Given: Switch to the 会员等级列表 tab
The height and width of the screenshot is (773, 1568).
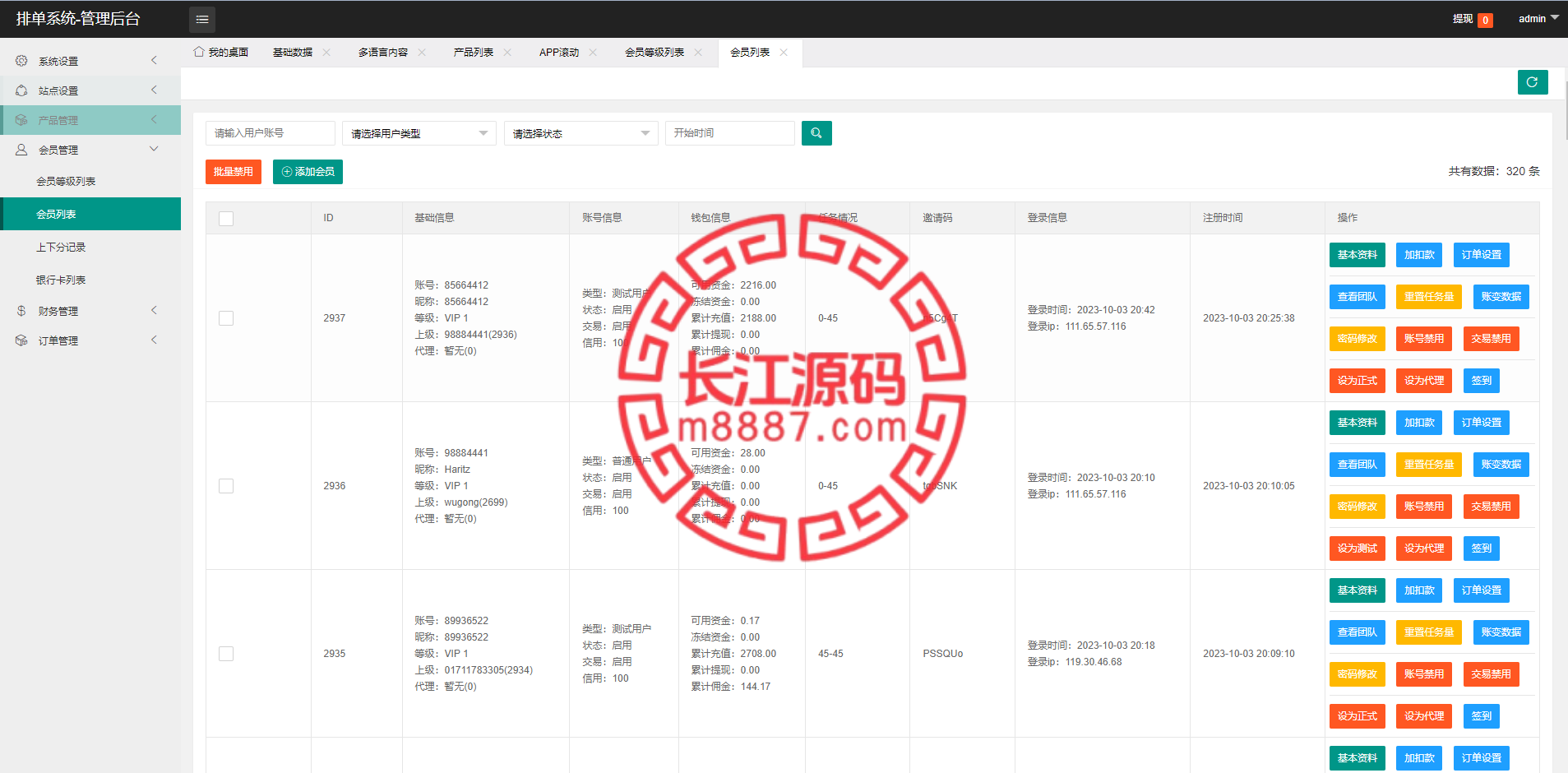Looking at the screenshot, I should pyautogui.click(x=654, y=52).
